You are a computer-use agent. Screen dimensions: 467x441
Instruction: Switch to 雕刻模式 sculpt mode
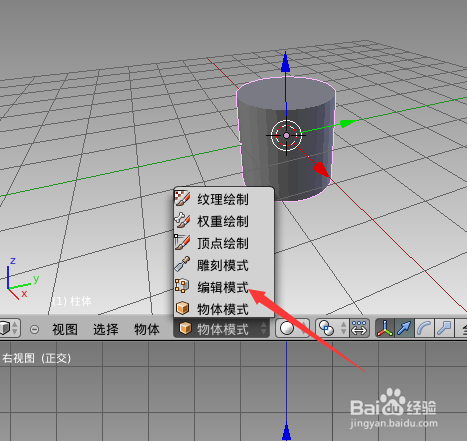tap(223, 265)
